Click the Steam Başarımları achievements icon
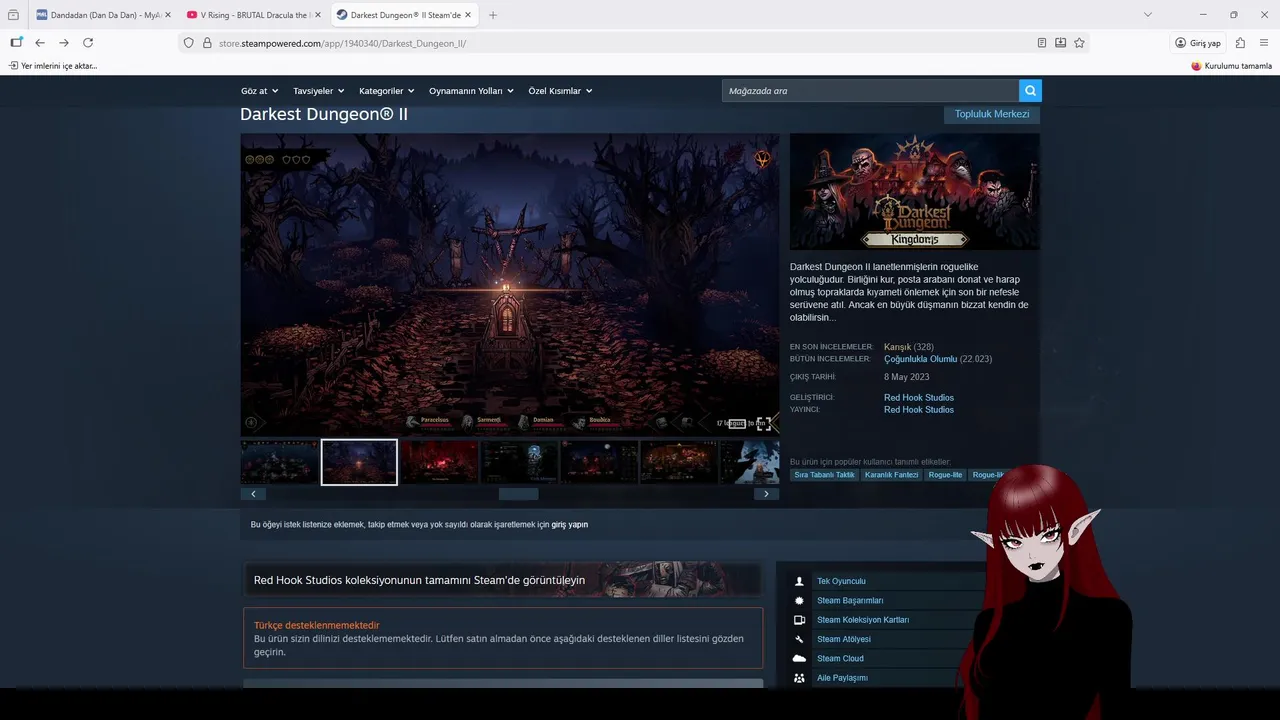 (799, 600)
